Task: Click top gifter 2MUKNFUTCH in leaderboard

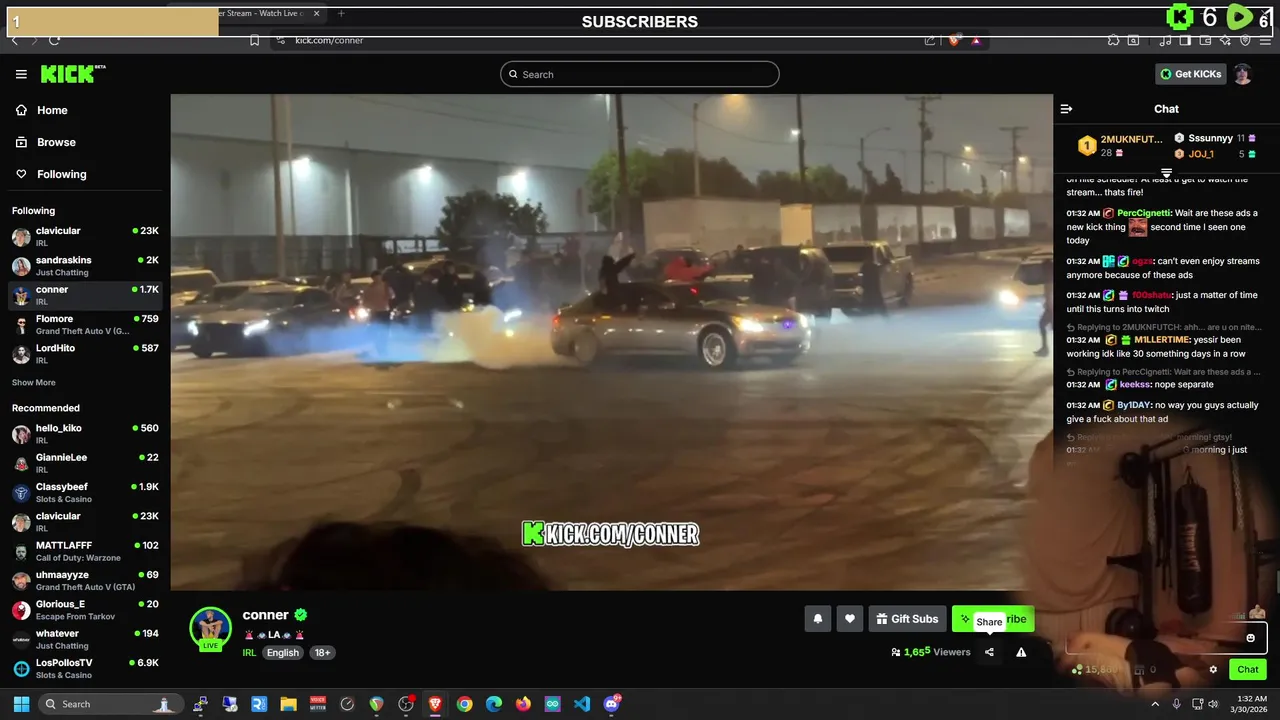Action: pos(1131,139)
